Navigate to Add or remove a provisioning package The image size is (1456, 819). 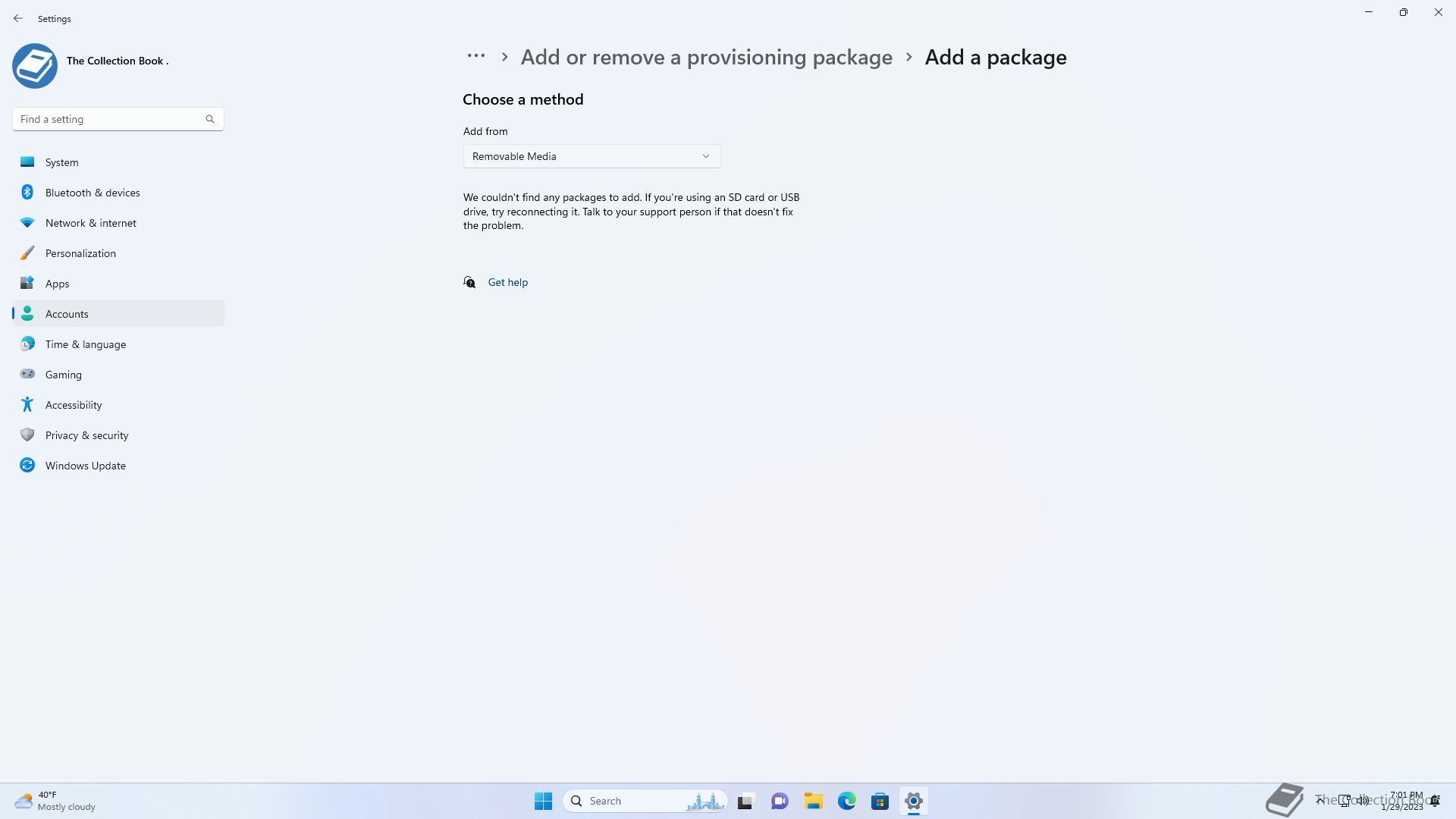click(x=706, y=57)
